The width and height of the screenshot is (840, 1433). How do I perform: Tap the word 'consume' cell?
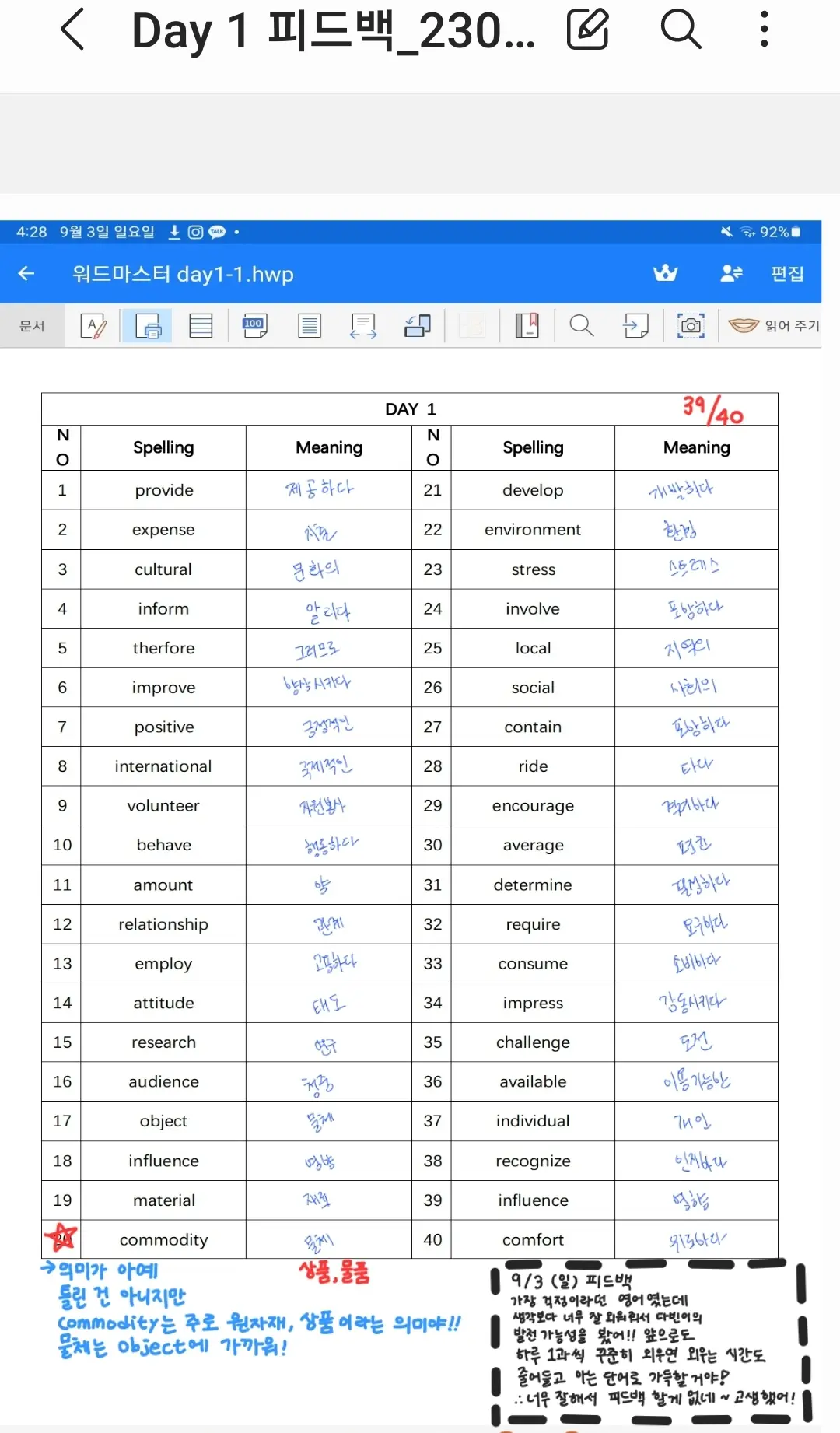(533, 963)
